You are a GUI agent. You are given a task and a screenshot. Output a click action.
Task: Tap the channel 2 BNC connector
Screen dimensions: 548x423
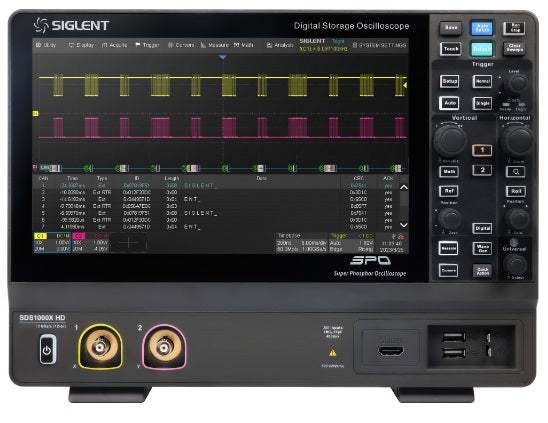click(164, 347)
